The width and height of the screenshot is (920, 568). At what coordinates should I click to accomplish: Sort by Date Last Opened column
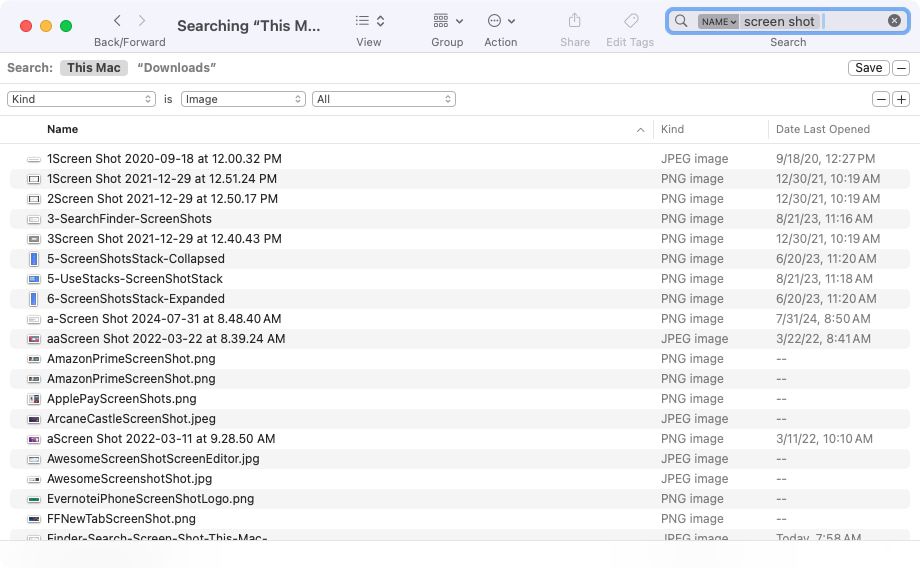[822, 129]
